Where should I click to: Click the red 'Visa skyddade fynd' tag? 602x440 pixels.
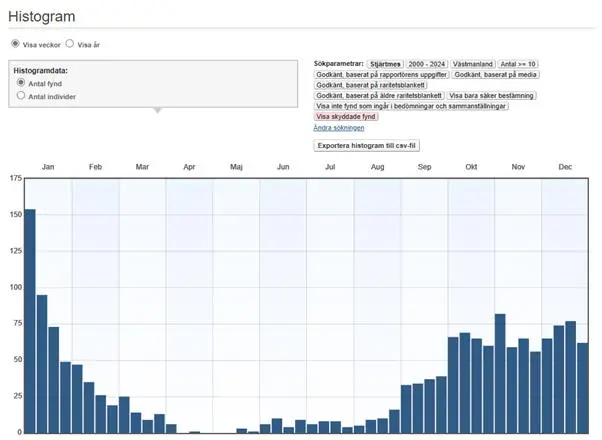[347, 117]
